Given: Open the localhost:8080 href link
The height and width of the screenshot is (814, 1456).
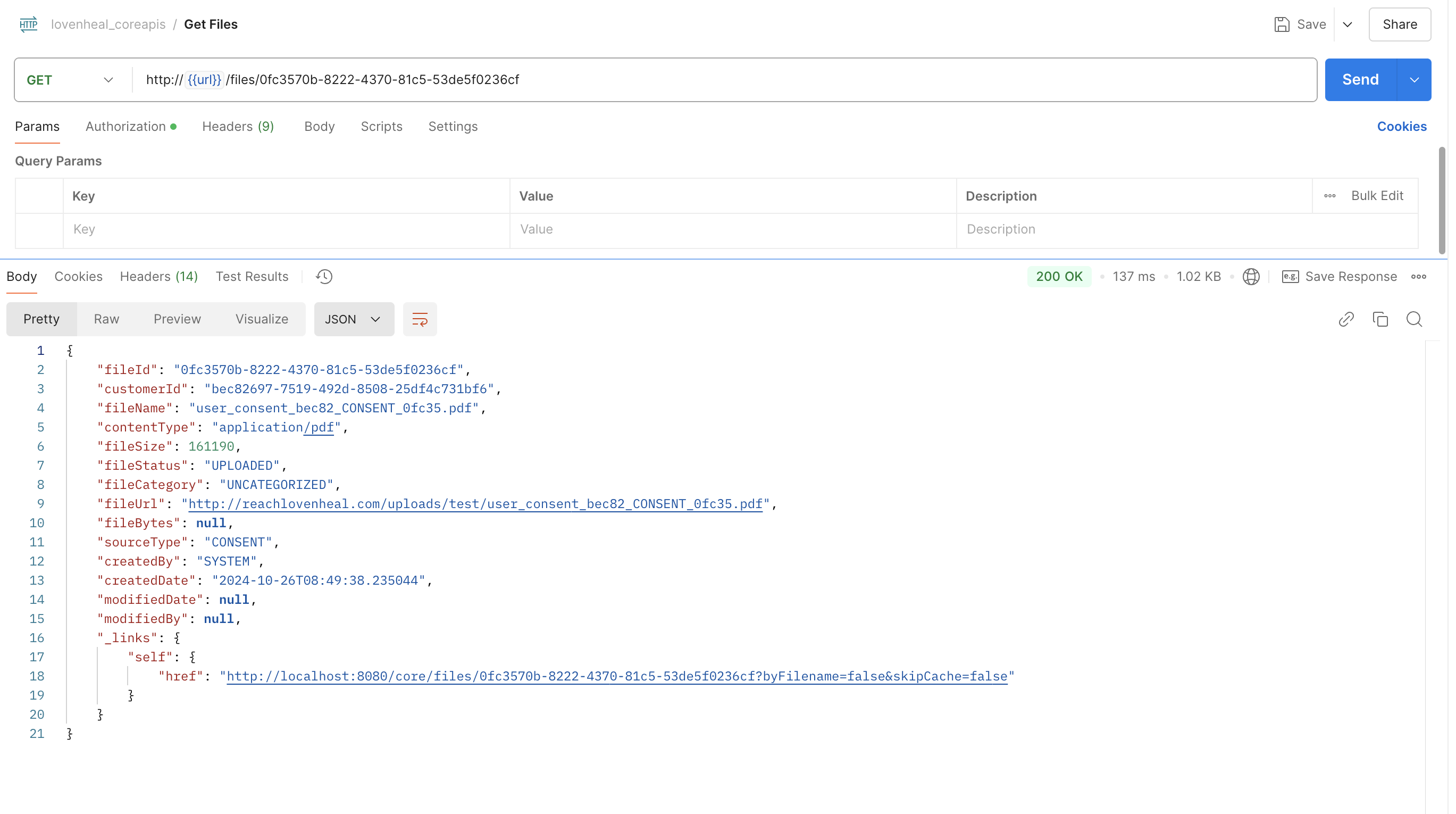Looking at the screenshot, I should pyautogui.click(x=617, y=677).
